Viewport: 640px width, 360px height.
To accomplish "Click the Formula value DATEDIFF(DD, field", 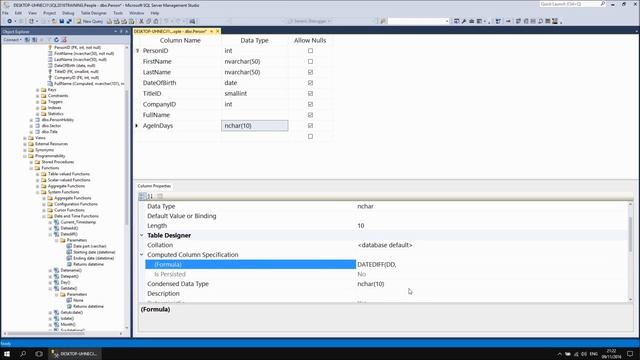I will [491, 264].
